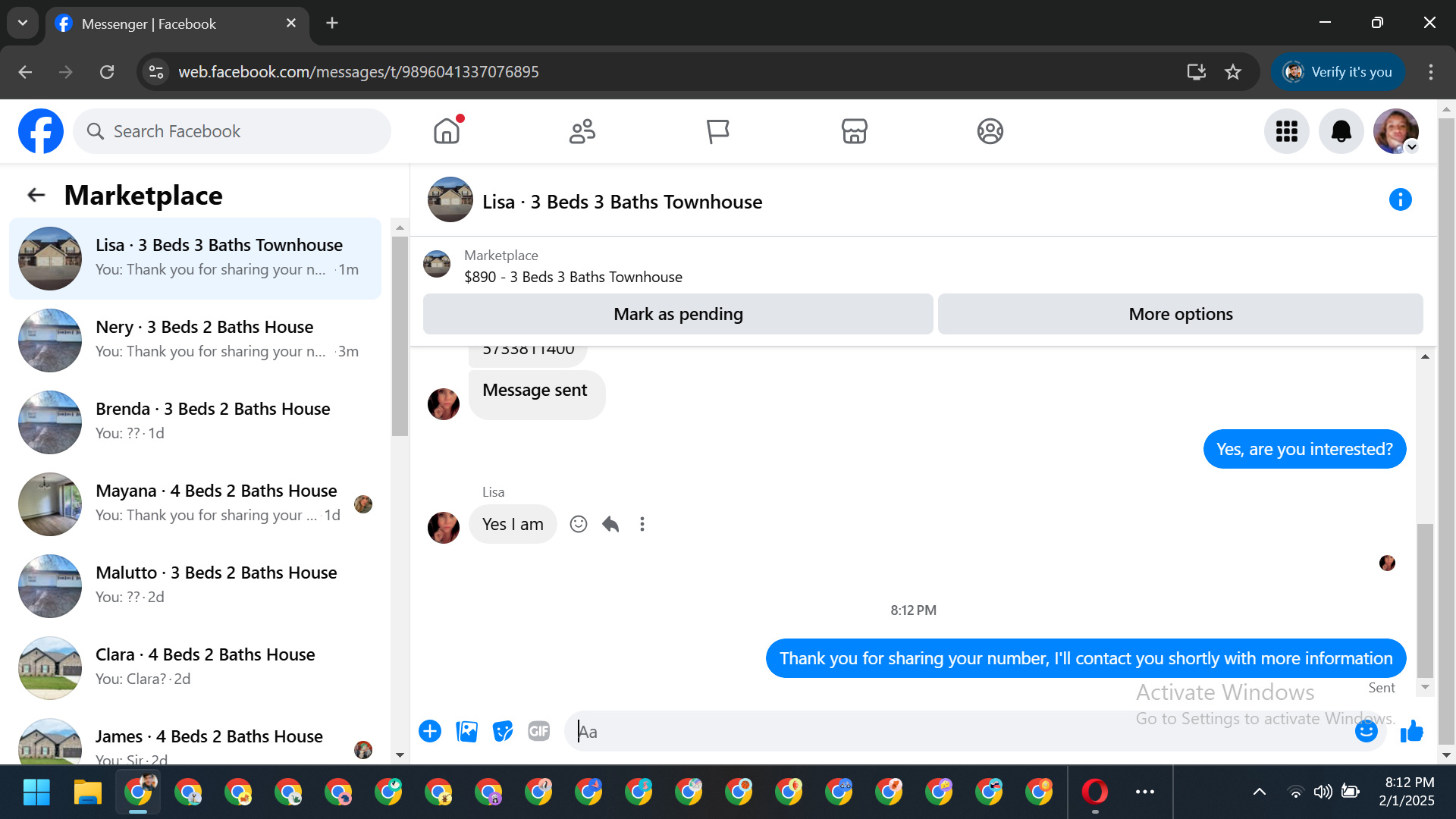This screenshot has height=819, width=1456.
Task: Attach a photo file icon
Action: coord(466,731)
